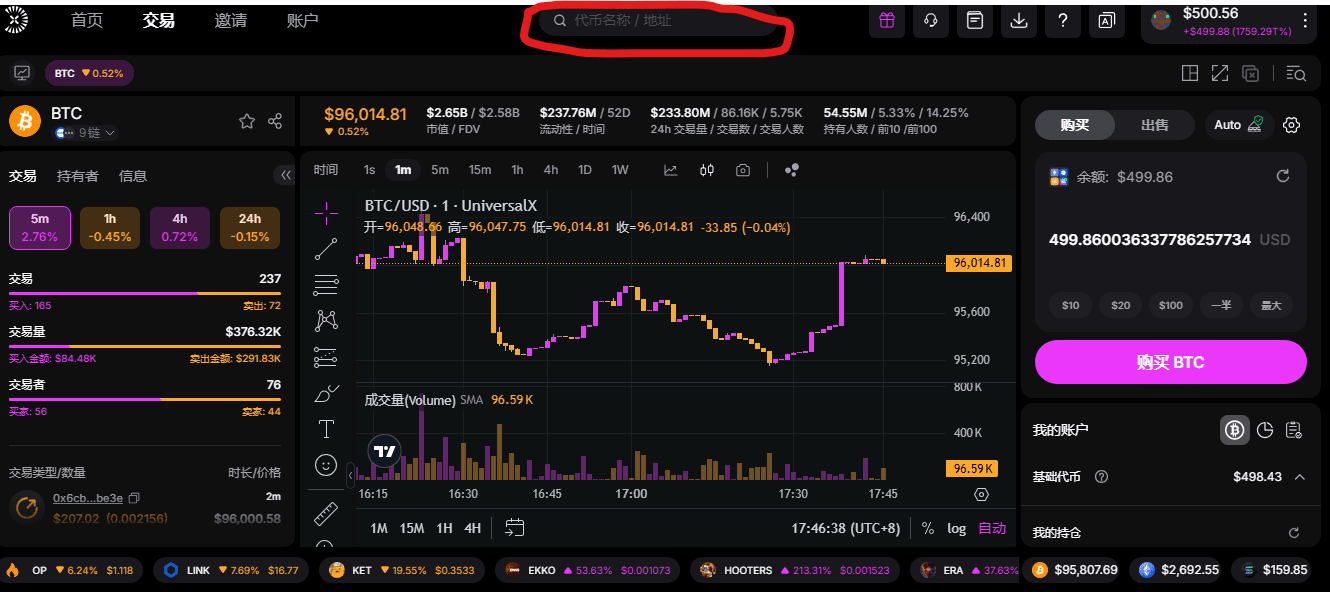Set amount to $100
The image size is (1330, 592).
click(1170, 305)
